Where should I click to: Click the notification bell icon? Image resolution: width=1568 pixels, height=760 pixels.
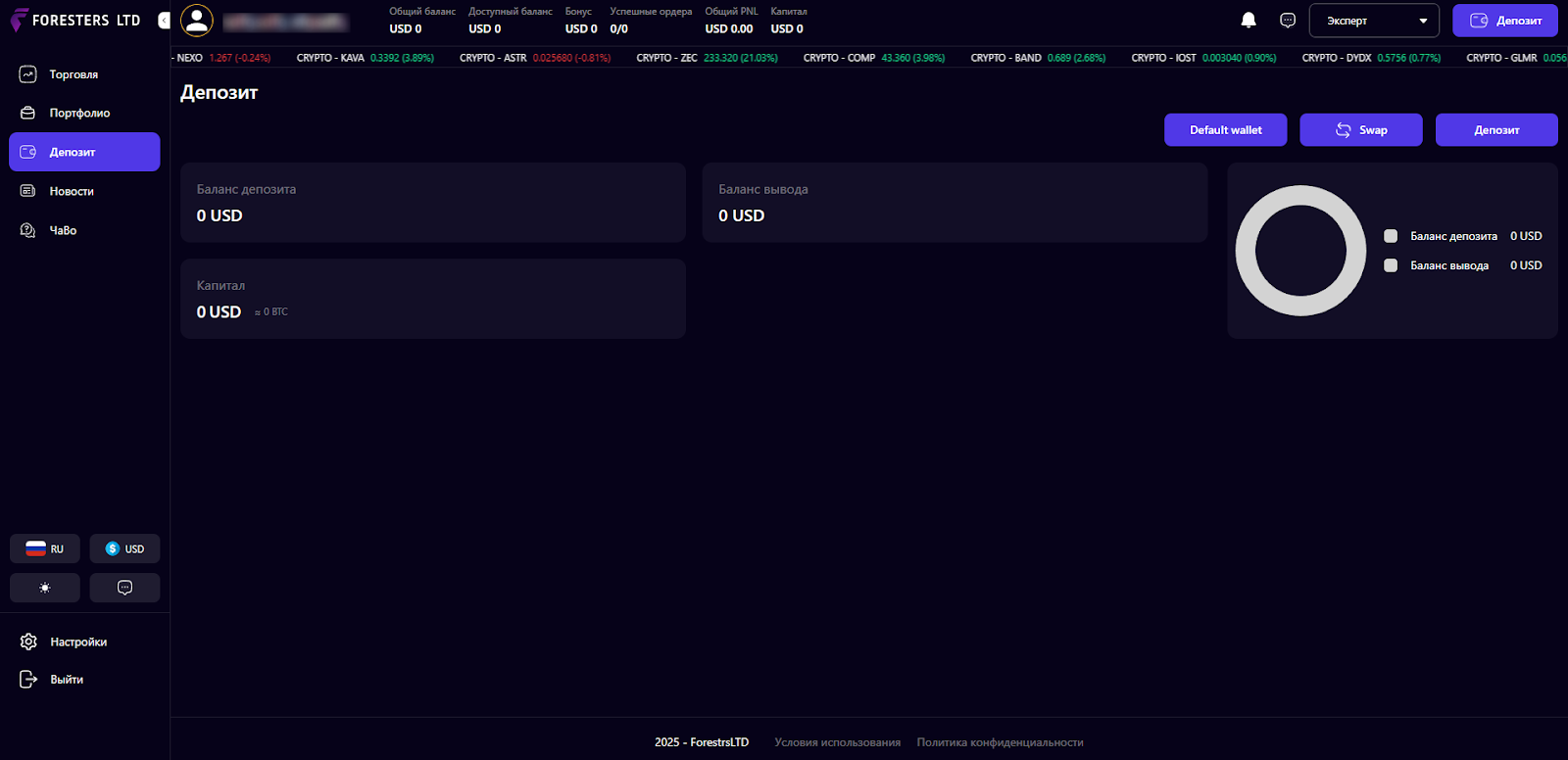[1249, 21]
